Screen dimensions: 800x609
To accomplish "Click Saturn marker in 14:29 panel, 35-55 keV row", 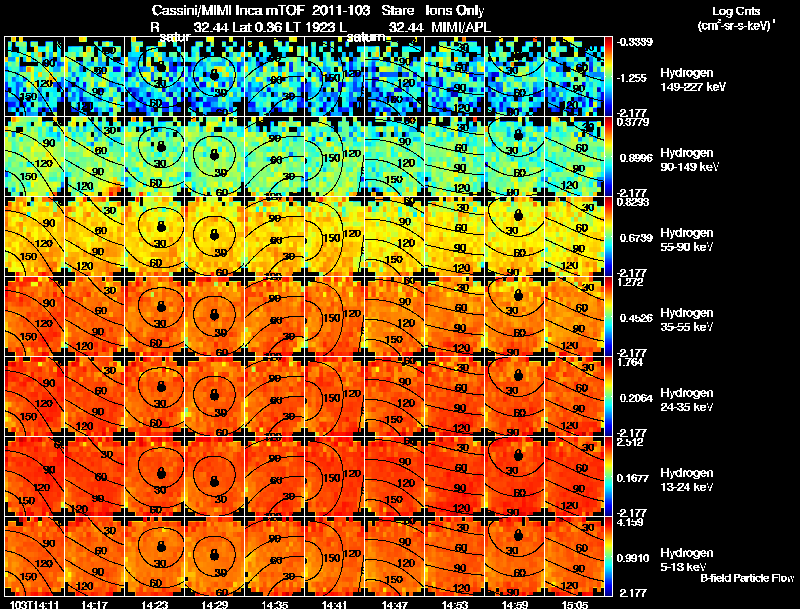I will [x=214, y=315].
